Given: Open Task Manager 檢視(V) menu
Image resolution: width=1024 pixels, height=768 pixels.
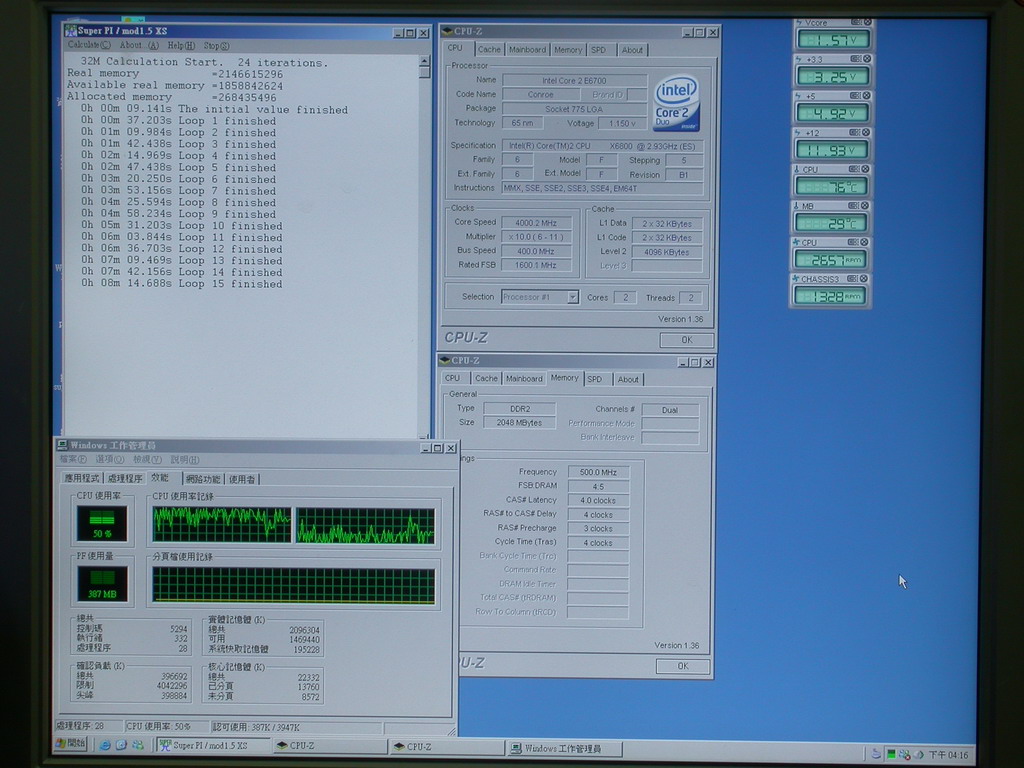Looking at the screenshot, I should click(147, 460).
